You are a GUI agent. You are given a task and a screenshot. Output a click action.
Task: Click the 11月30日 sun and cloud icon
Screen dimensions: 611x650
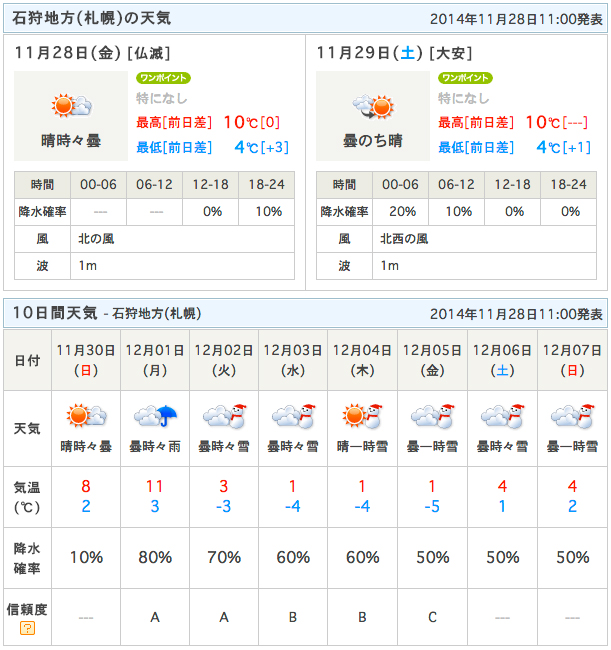click(x=86, y=415)
